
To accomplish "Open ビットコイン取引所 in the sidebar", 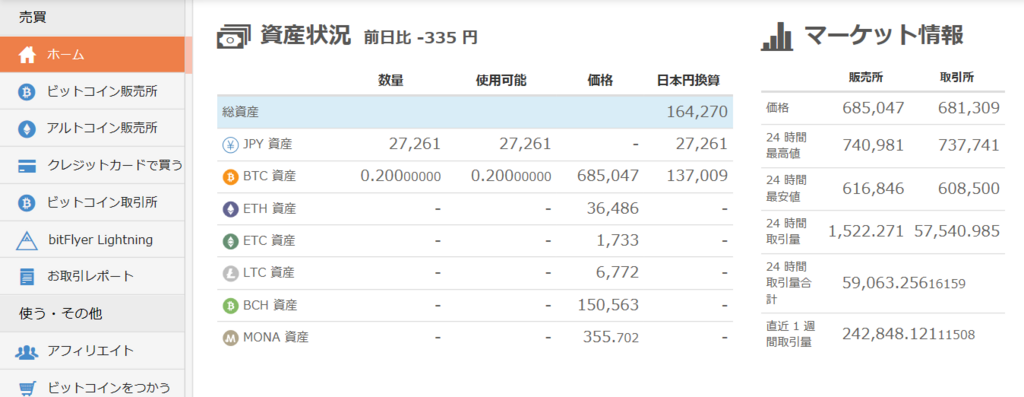I will pyautogui.click(x=92, y=203).
